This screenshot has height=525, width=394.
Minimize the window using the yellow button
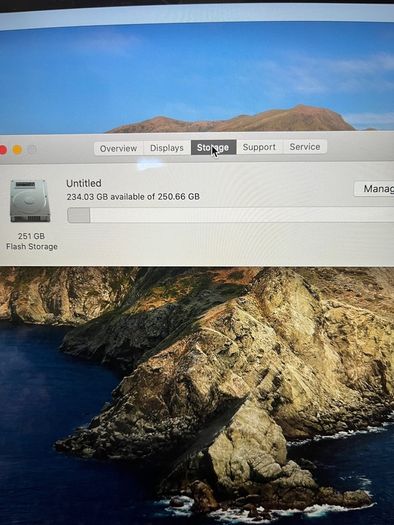tap(17, 150)
